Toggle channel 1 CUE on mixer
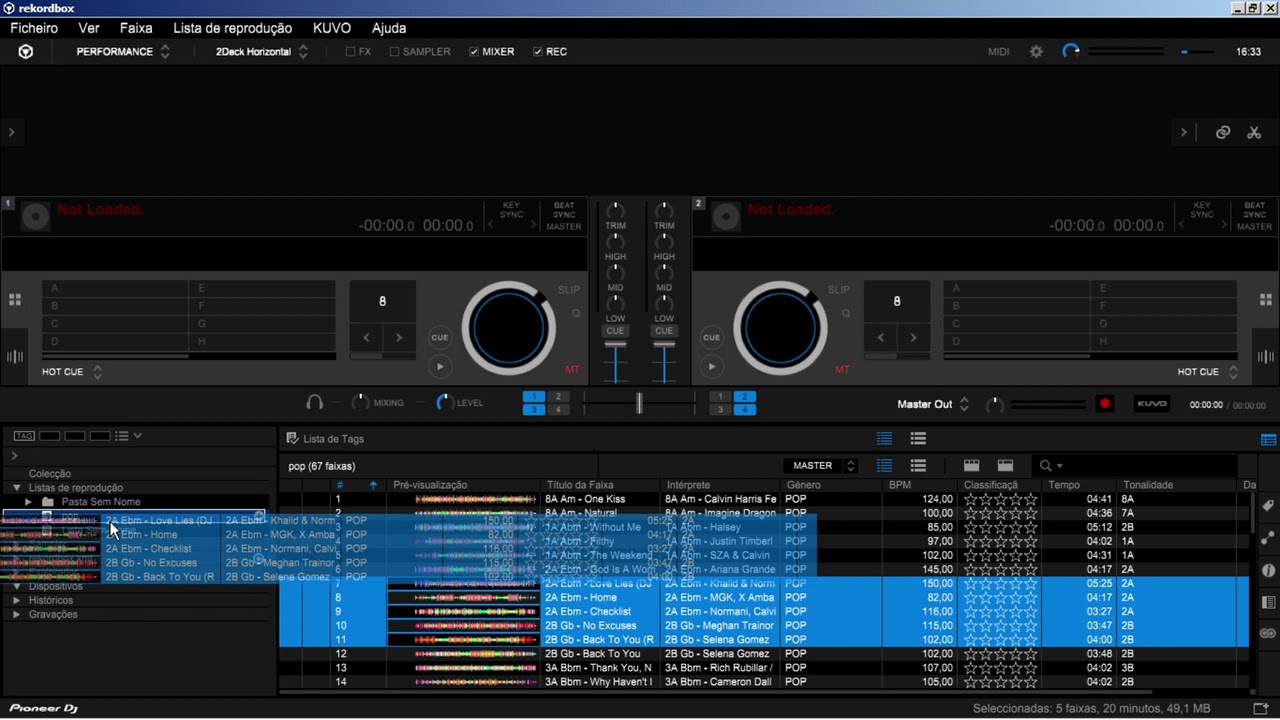This screenshot has width=1280, height=720. coord(615,331)
